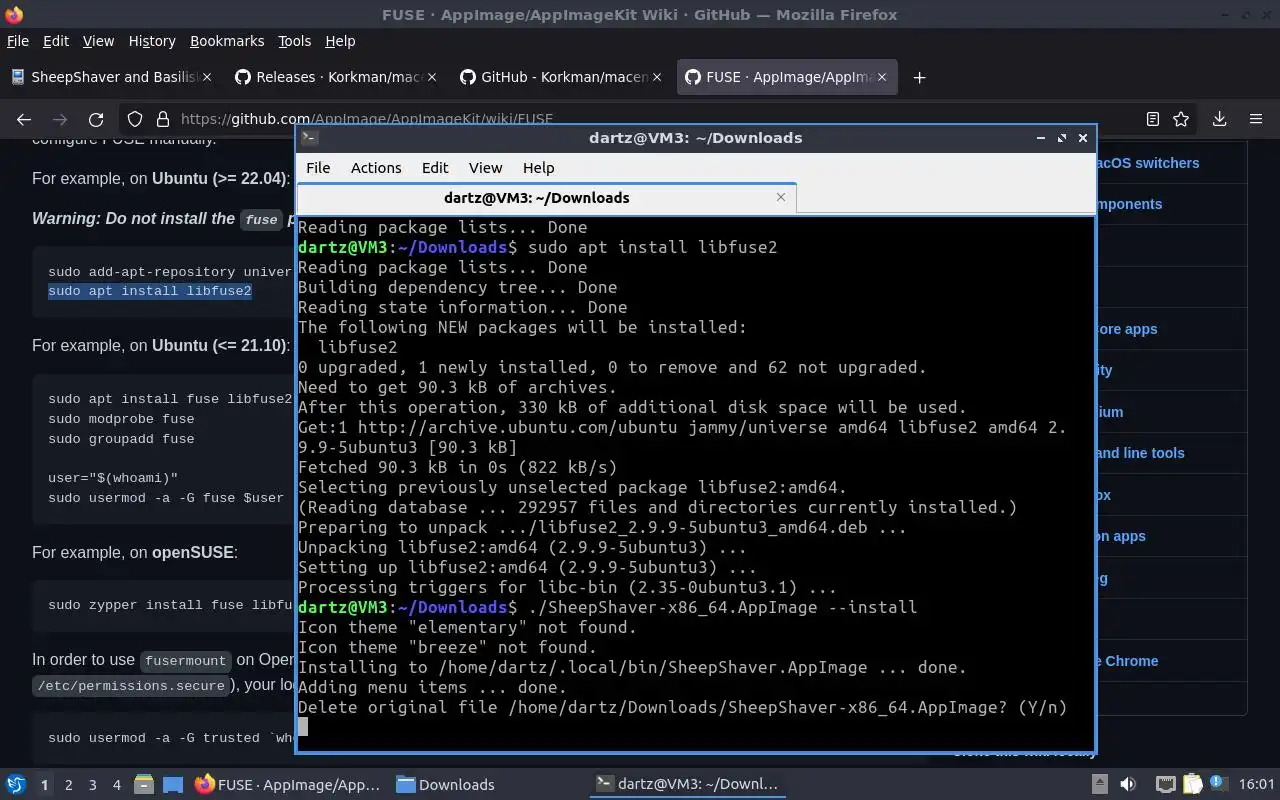
Task: Close the Releases Korkman tab
Action: 432,77
